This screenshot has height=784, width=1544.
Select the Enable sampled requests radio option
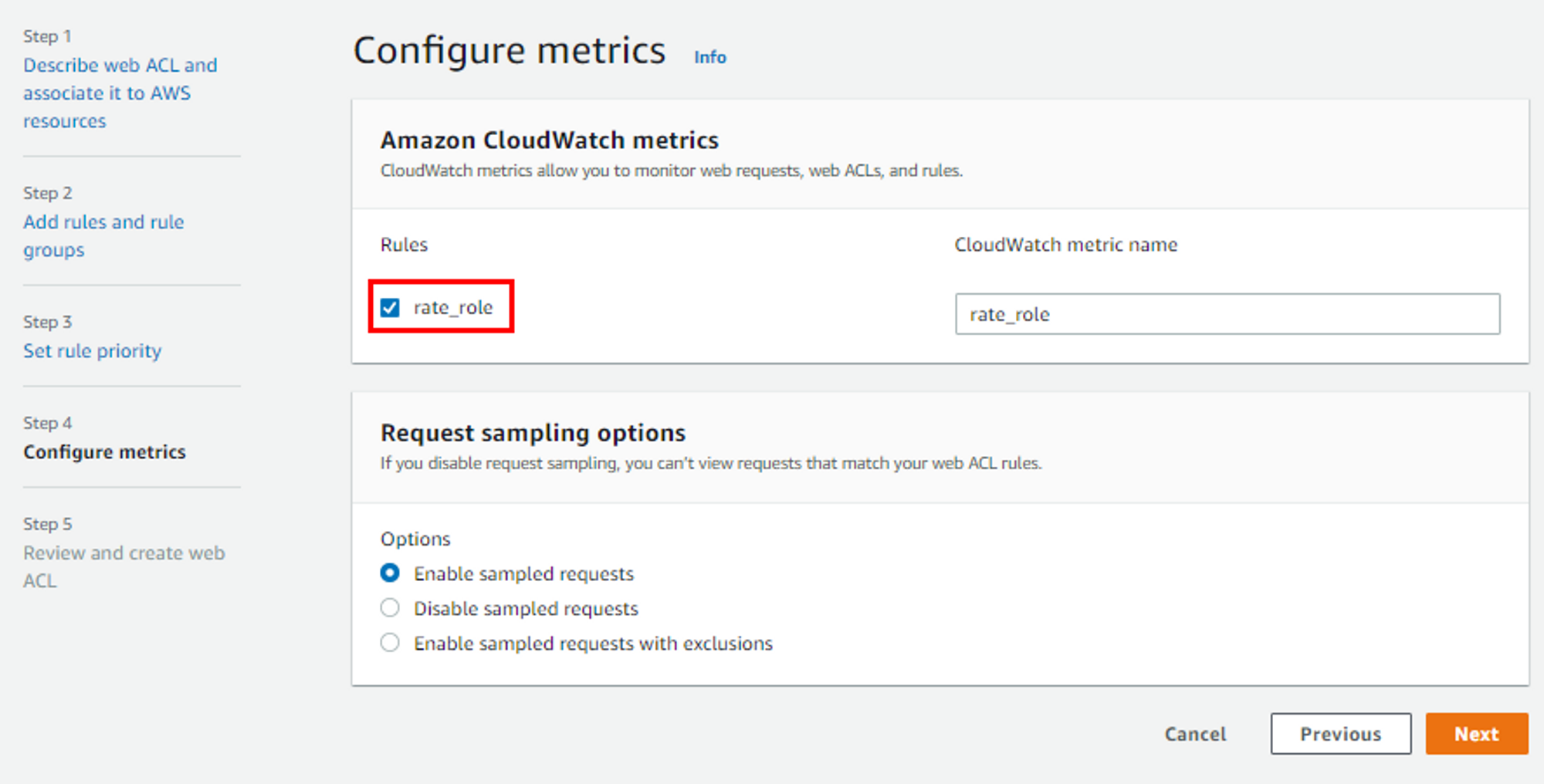390,573
